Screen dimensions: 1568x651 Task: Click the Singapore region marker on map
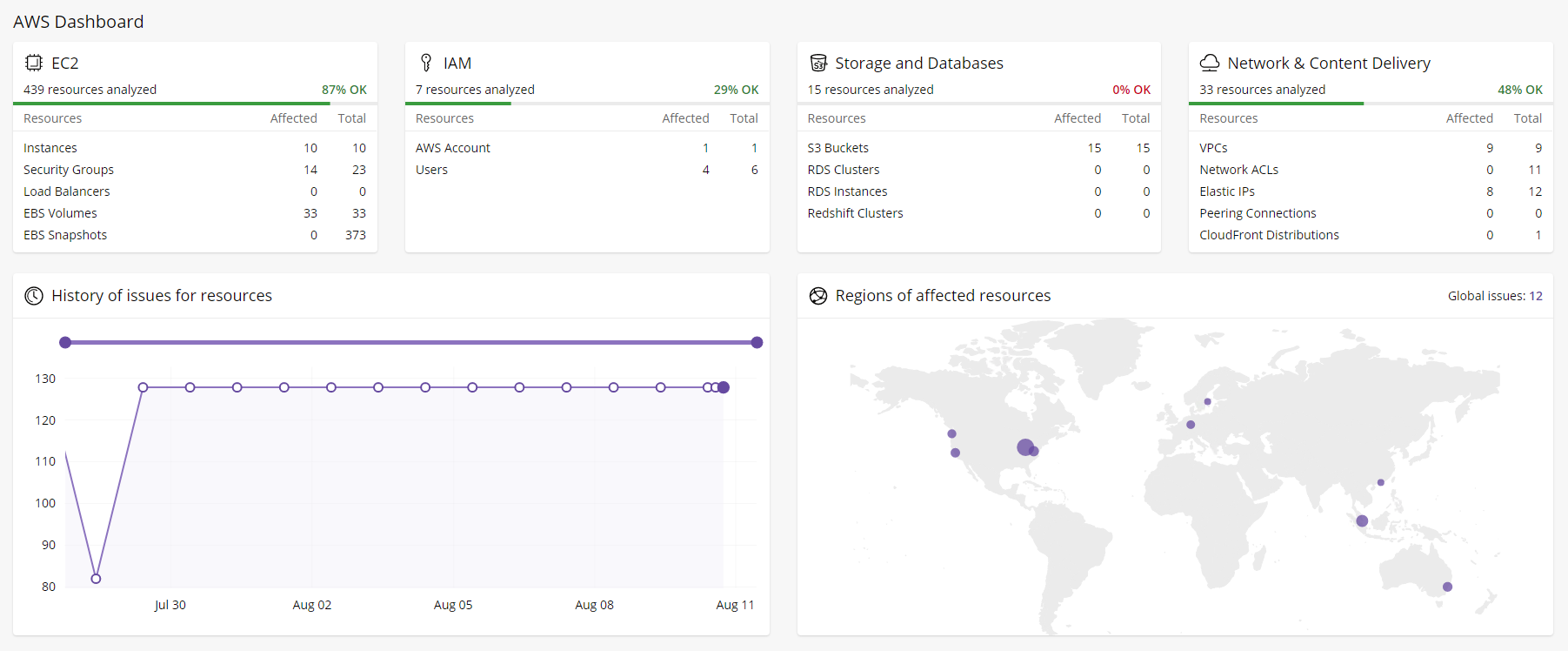point(1362,521)
